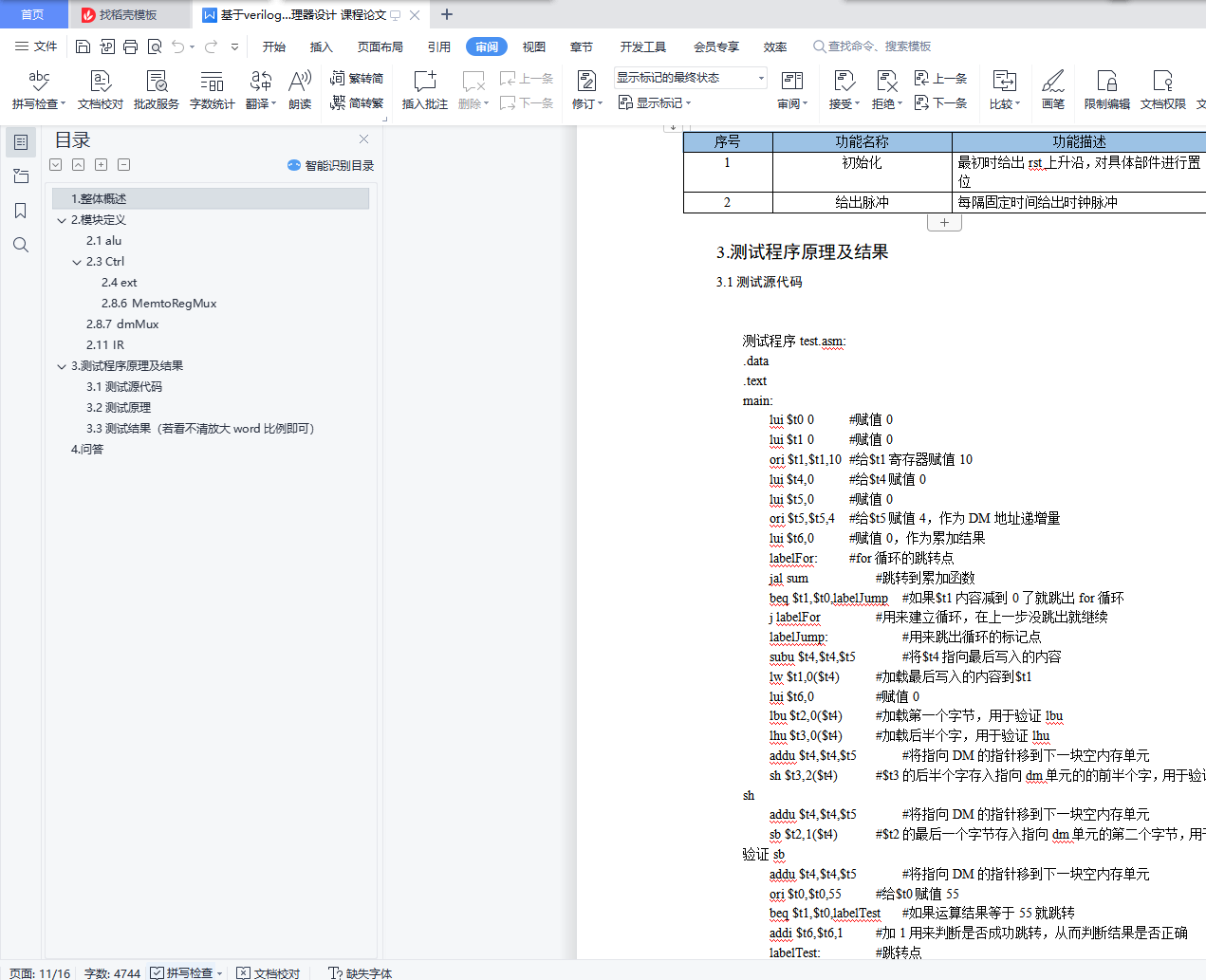Open the 文档校对 proofreading tool in ribbon
This screenshot has height=980, width=1206.
point(101,90)
